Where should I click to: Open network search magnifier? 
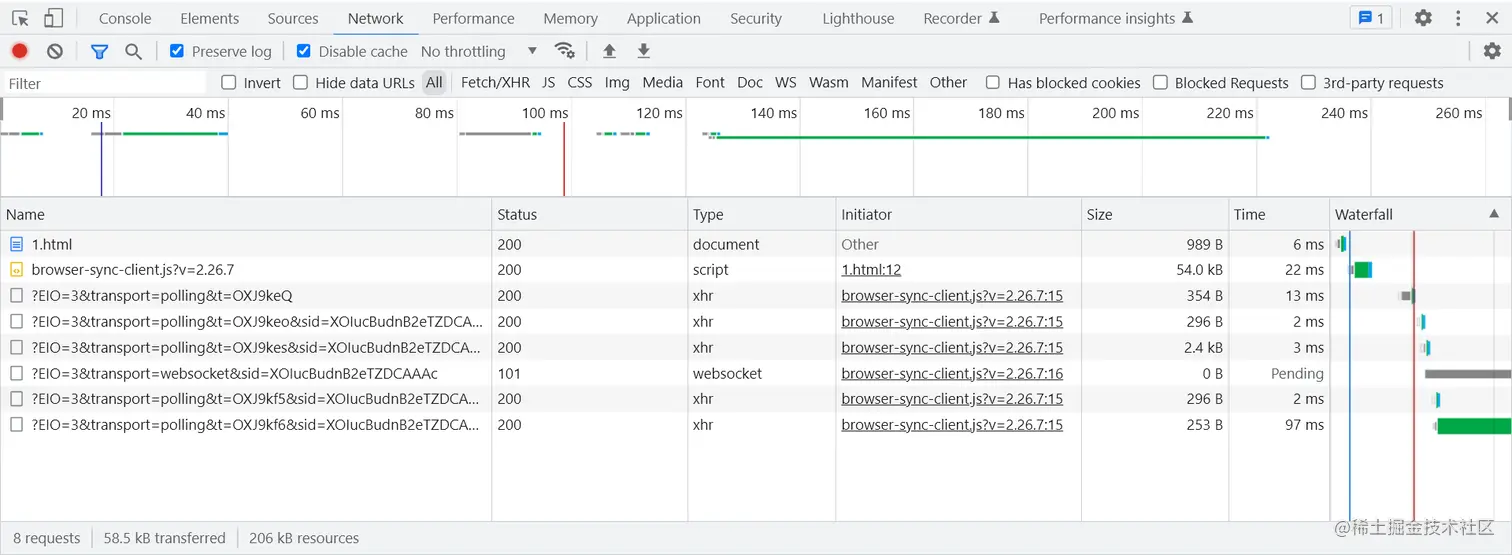pyautogui.click(x=133, y=51)
